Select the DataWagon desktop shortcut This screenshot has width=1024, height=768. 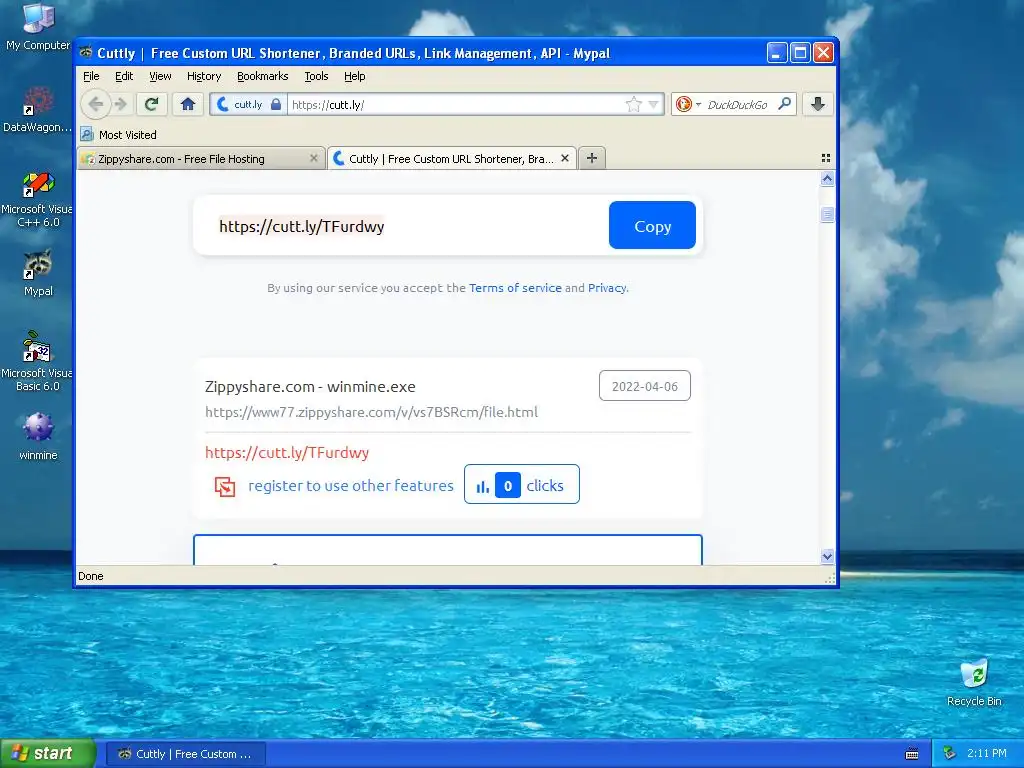[37, 109]
